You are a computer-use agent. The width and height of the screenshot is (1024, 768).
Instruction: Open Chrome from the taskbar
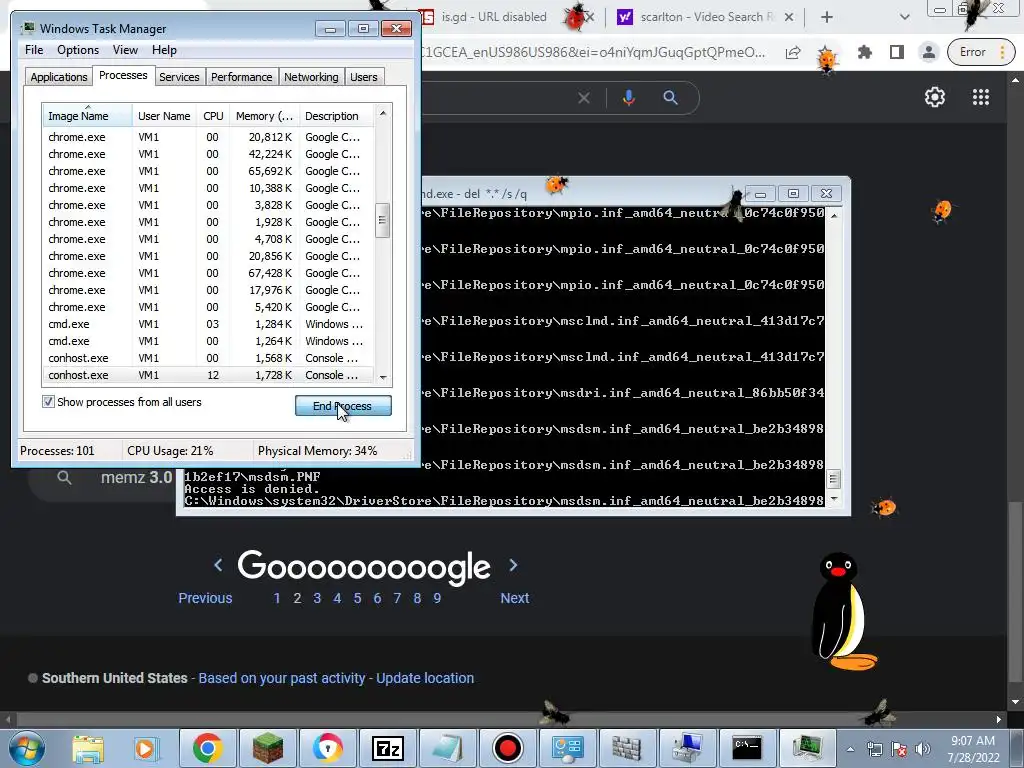click(x=207, y=748)
